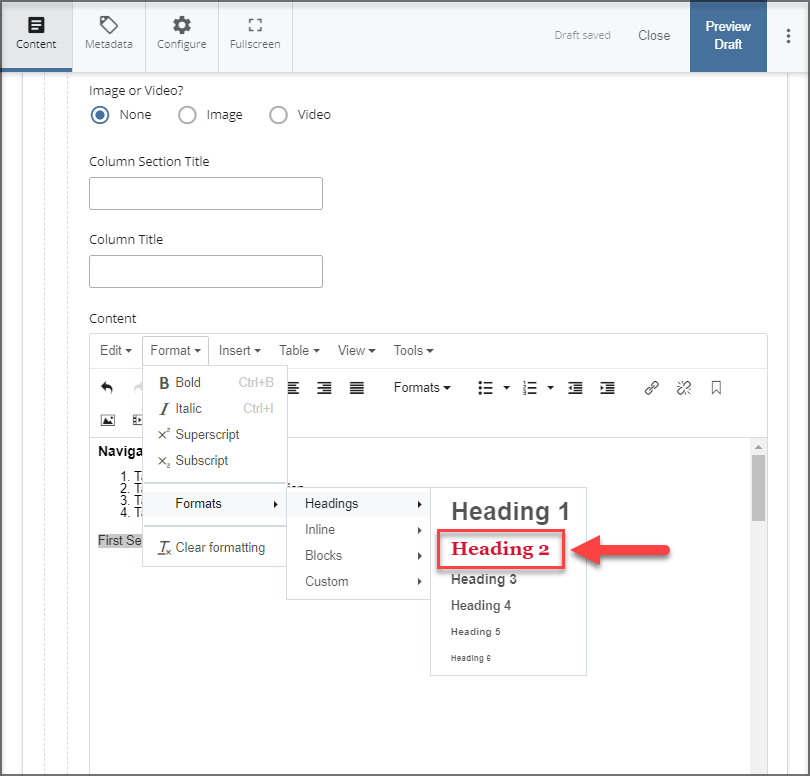Image resolution: width=810 pixels, height=776 pixels.
Task: Click the align right icon
Action: [324, 387]
